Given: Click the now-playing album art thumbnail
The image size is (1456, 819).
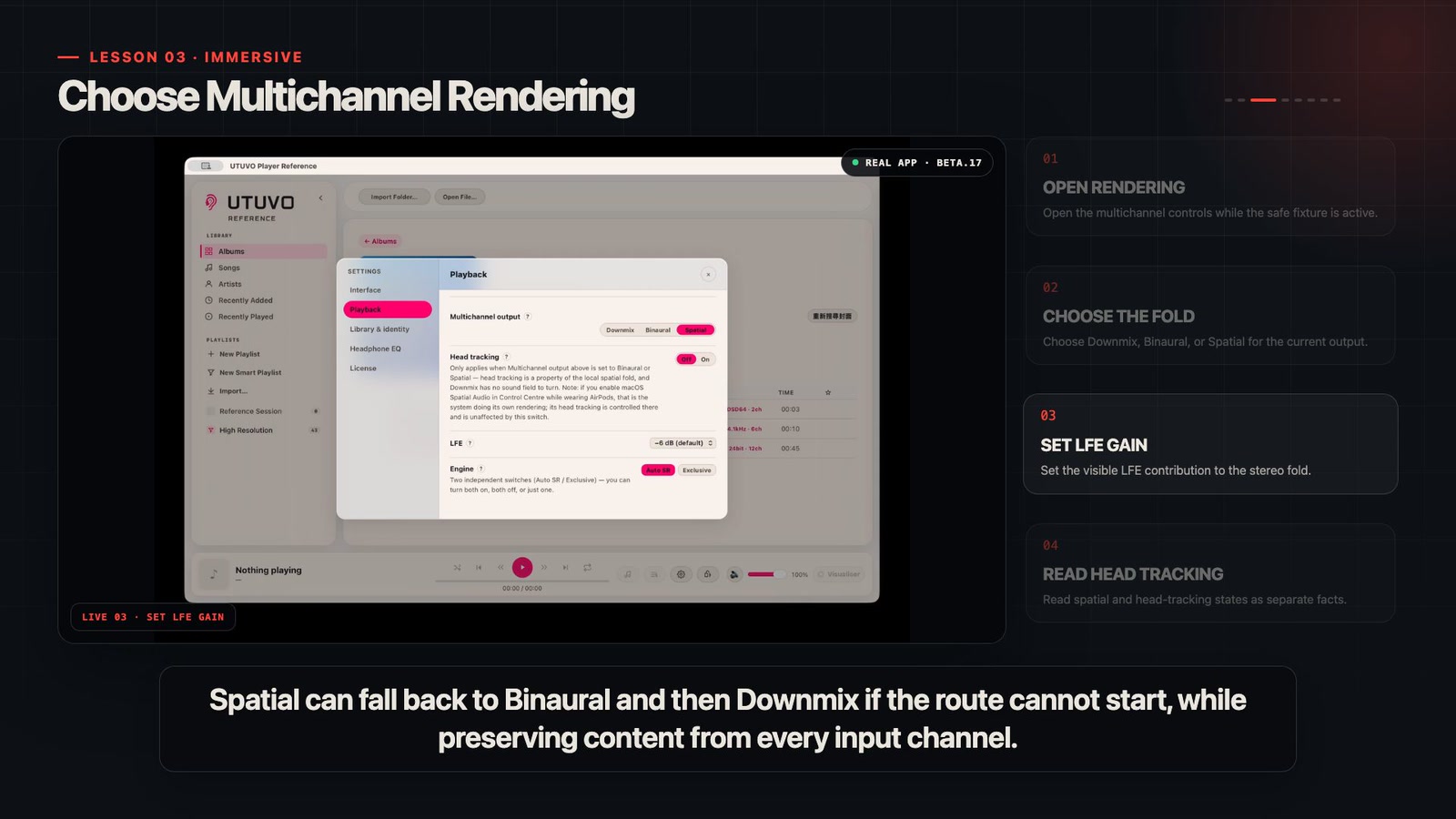Looking at the screenshot, I should click(214, 573).
